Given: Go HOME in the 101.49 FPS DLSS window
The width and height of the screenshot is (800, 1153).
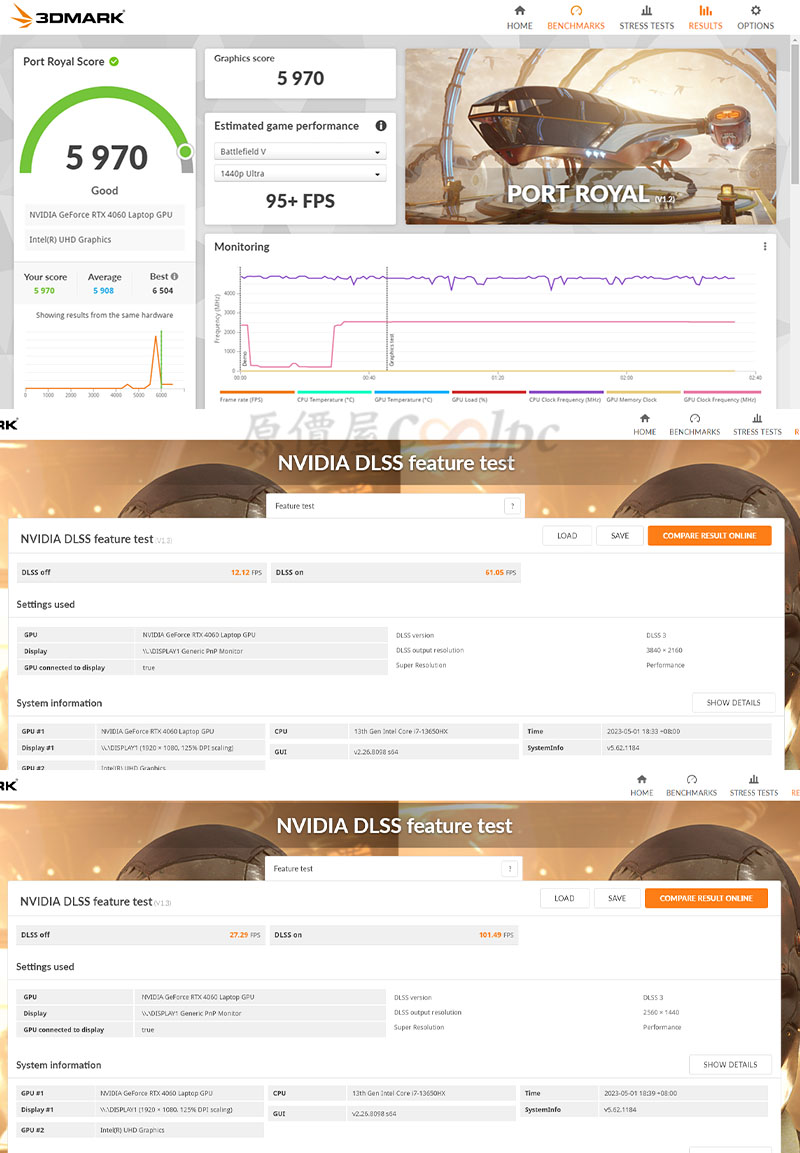Looking at the screenshot, I should (x=641, y=785).
